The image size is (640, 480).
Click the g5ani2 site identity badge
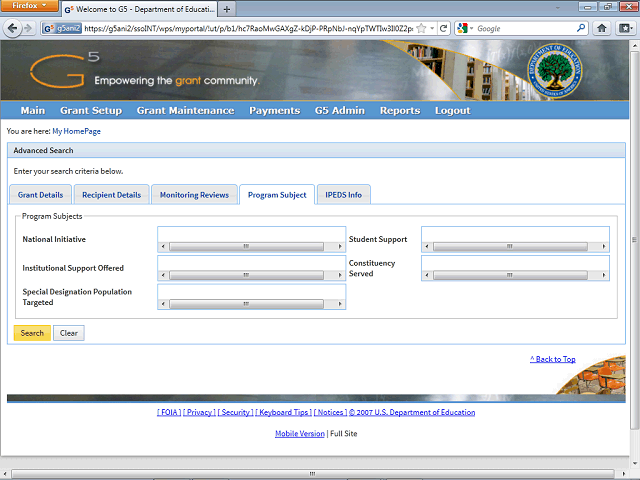(62, 29)
